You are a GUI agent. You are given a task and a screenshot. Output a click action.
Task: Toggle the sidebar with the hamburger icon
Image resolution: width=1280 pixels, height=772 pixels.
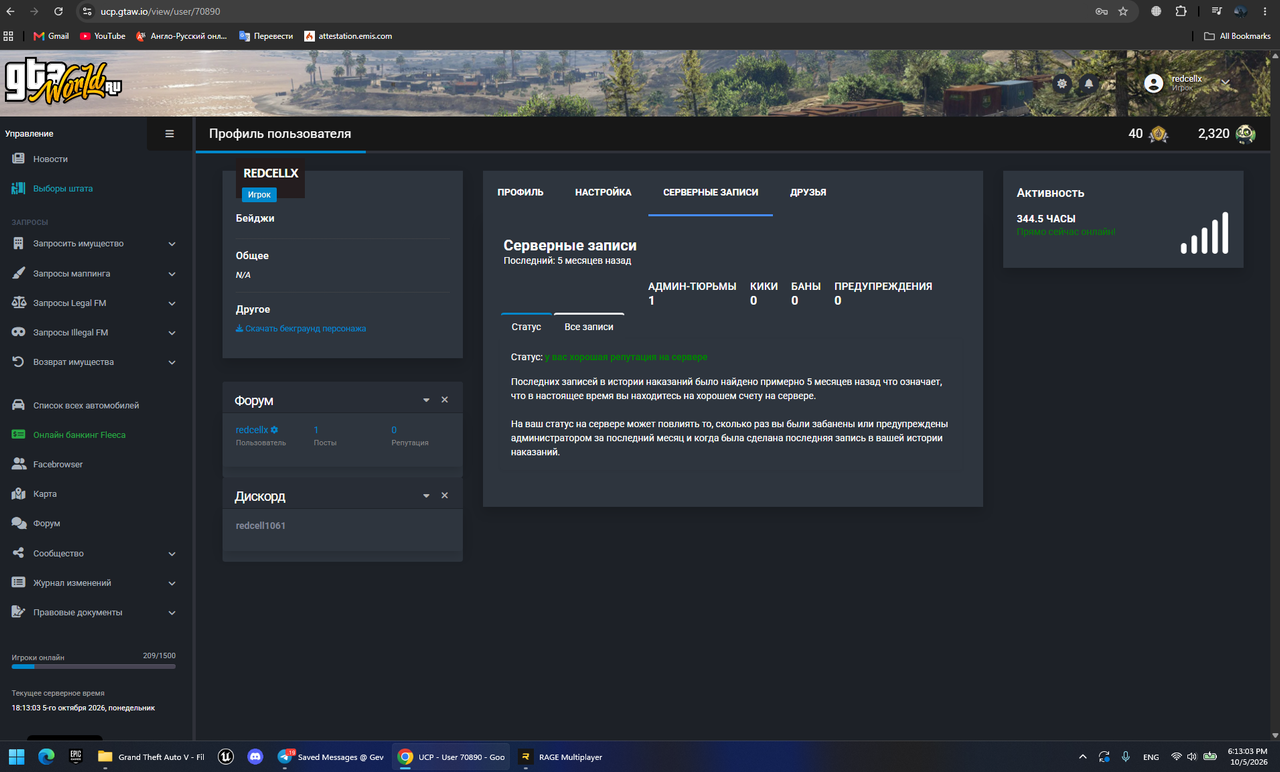point(170,134)
